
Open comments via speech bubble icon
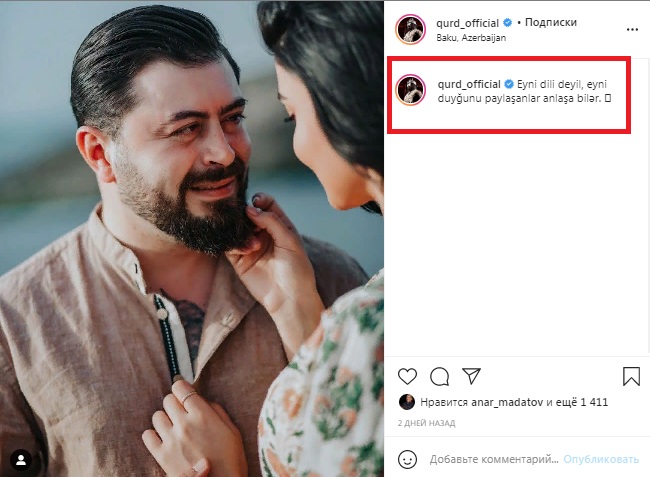click(x=439, y=376)
